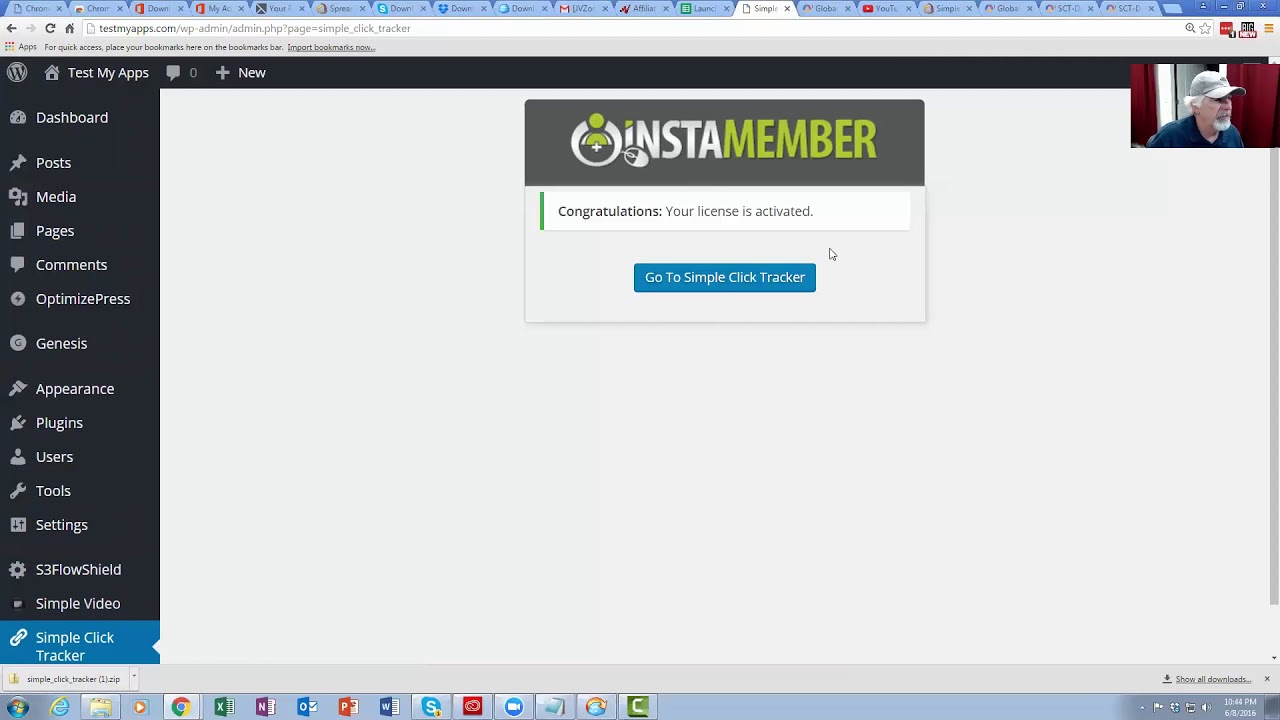Bookmark this page with the star icon
The height and width of the screenshot is (720, 1280).
(1206, 28)
